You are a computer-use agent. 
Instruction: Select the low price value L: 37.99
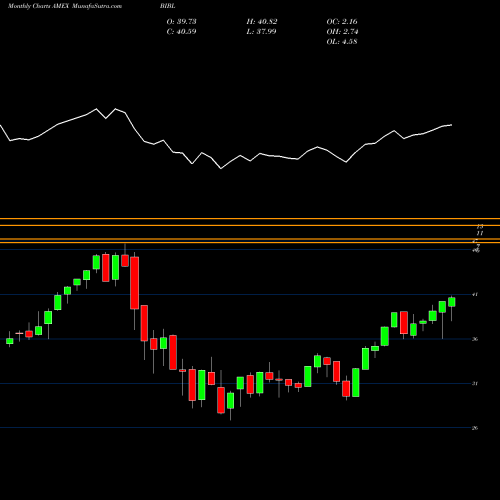261,32
